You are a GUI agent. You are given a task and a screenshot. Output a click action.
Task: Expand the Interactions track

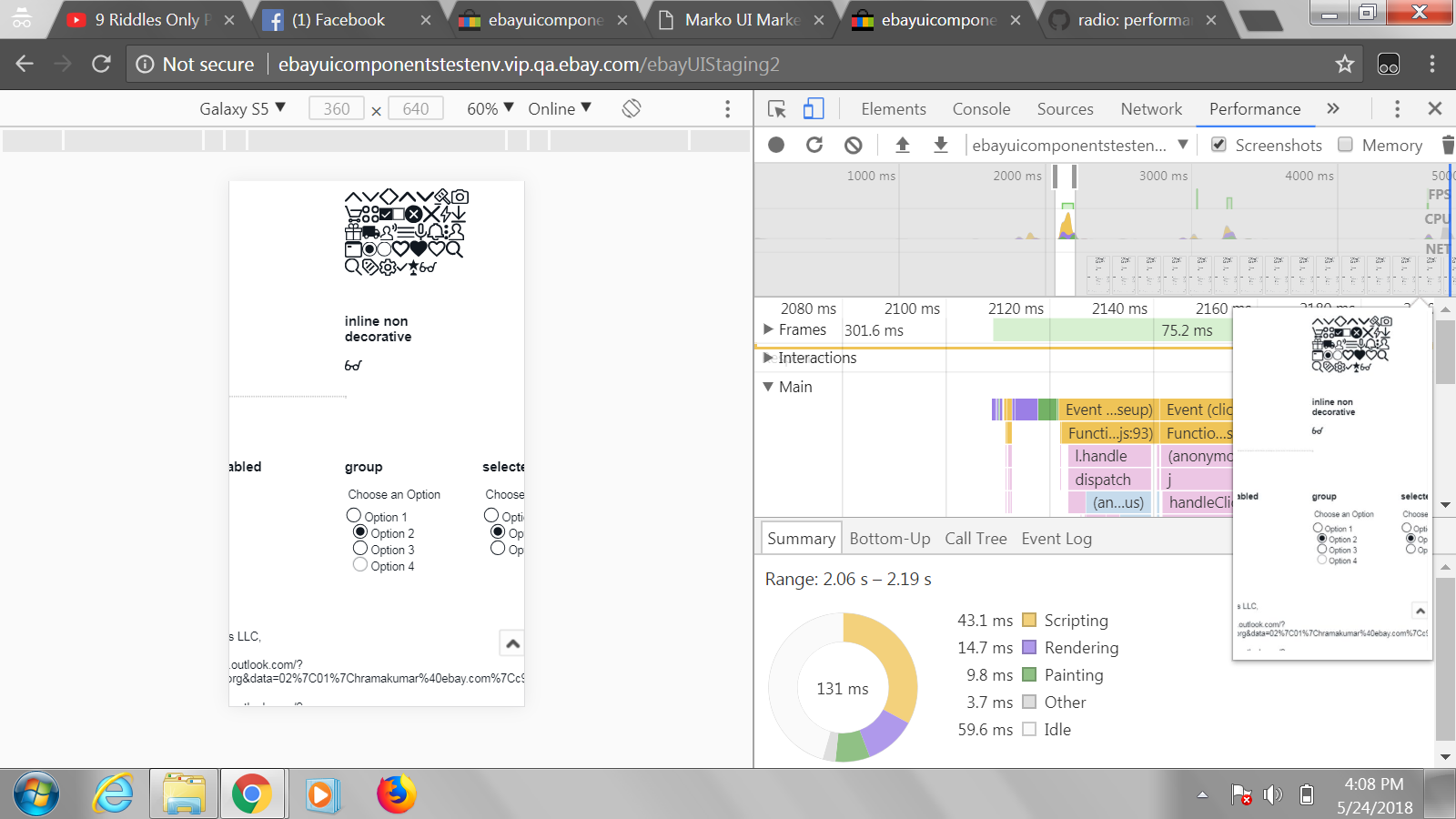(x=768, y=358)
